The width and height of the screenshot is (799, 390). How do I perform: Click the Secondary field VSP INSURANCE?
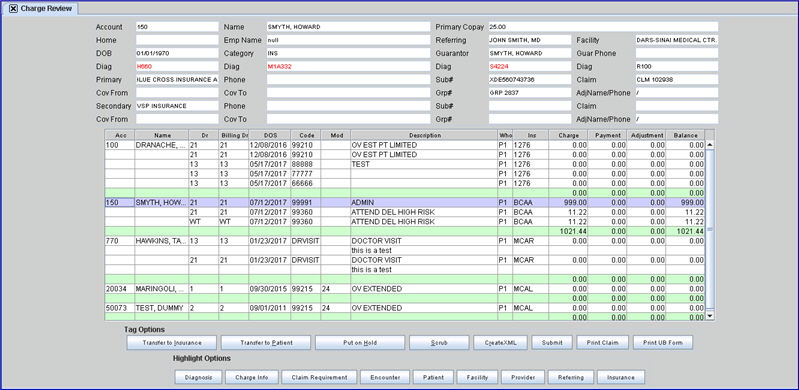[177, 106]
